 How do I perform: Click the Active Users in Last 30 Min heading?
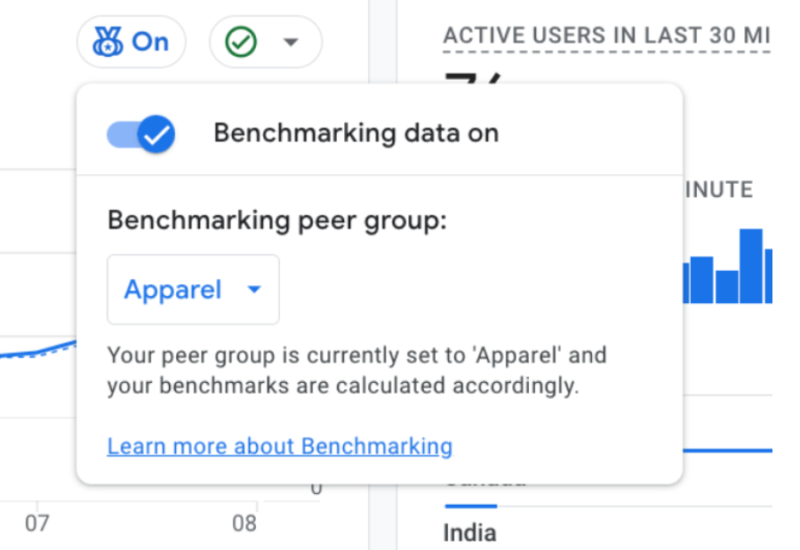tap(607, 36)
